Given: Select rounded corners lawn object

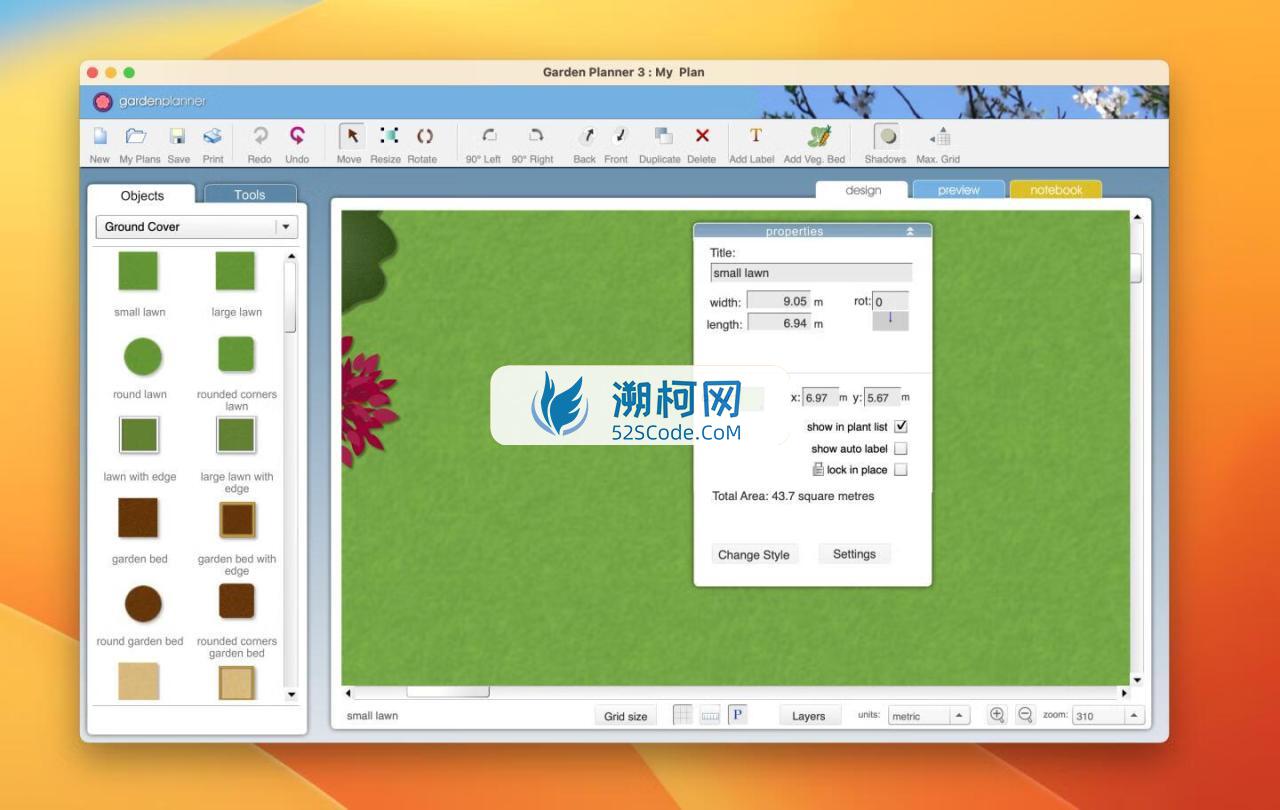Looking at the screenshot, I should (x=236, y=354).
